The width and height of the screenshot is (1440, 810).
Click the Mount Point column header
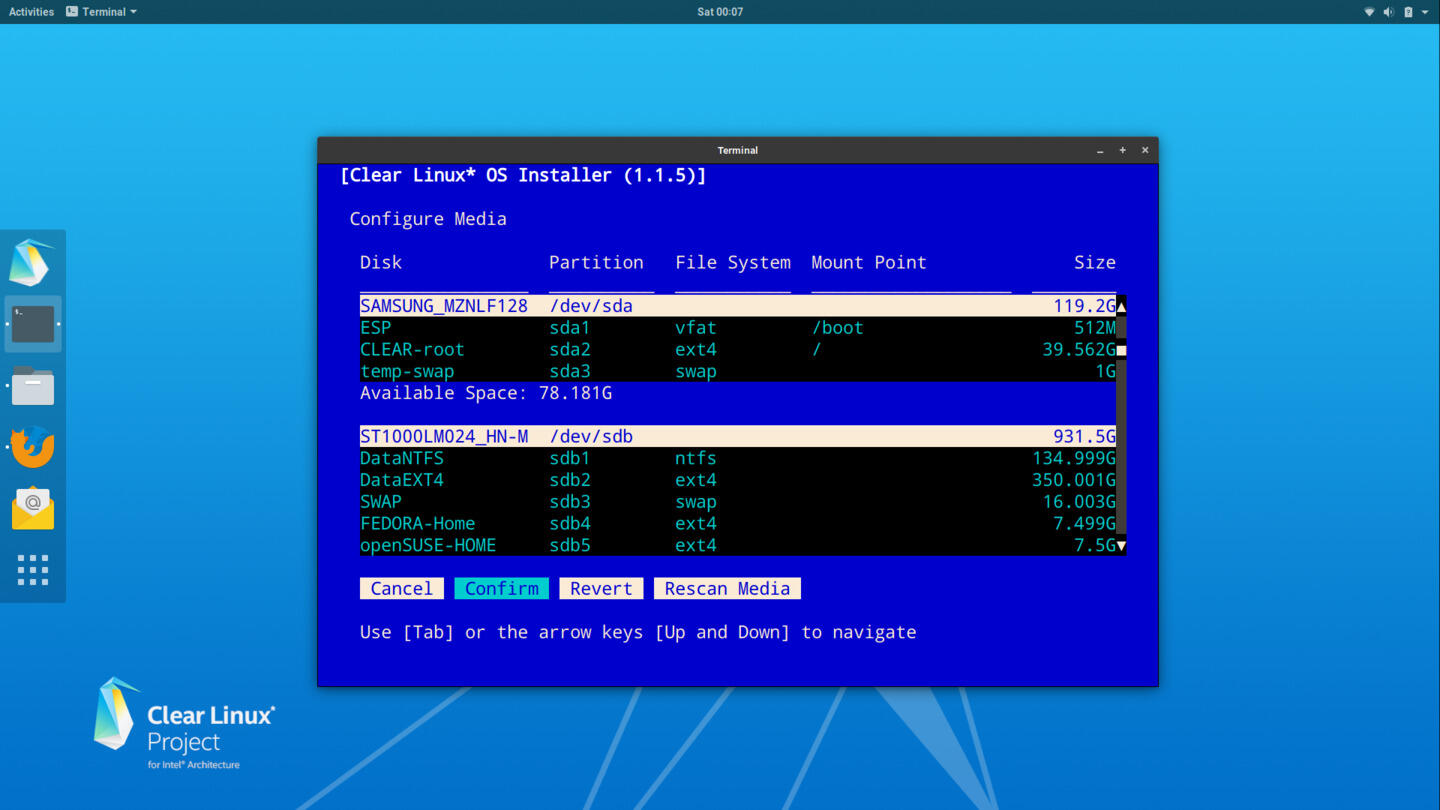coord(869,263)
